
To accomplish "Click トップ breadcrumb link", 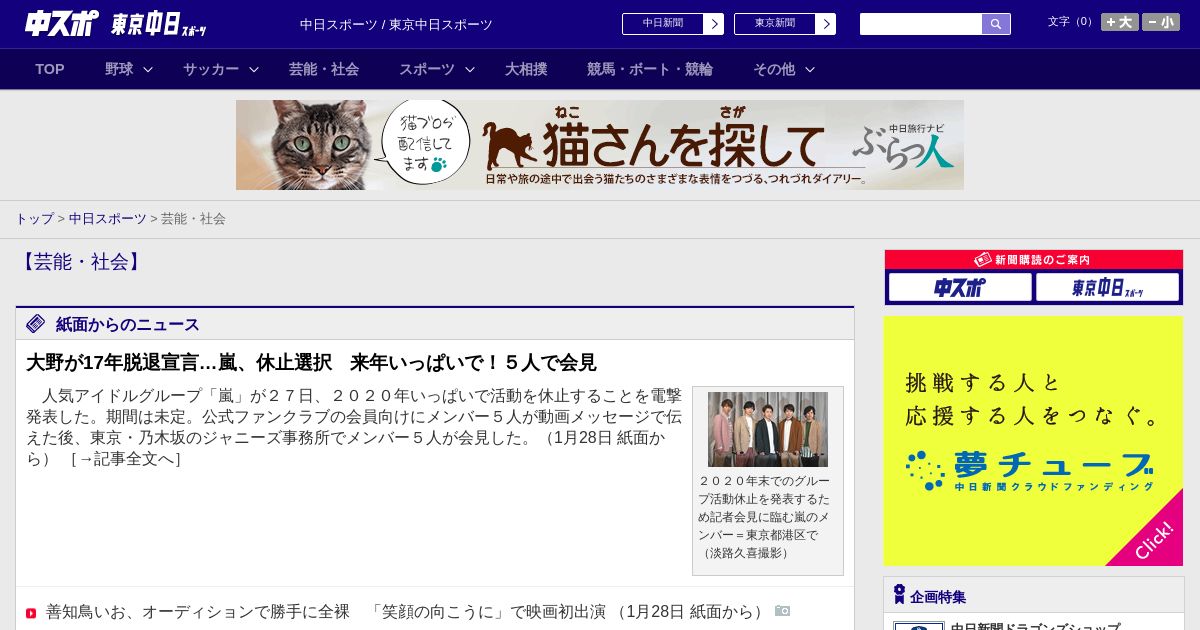I will (34, 218).
